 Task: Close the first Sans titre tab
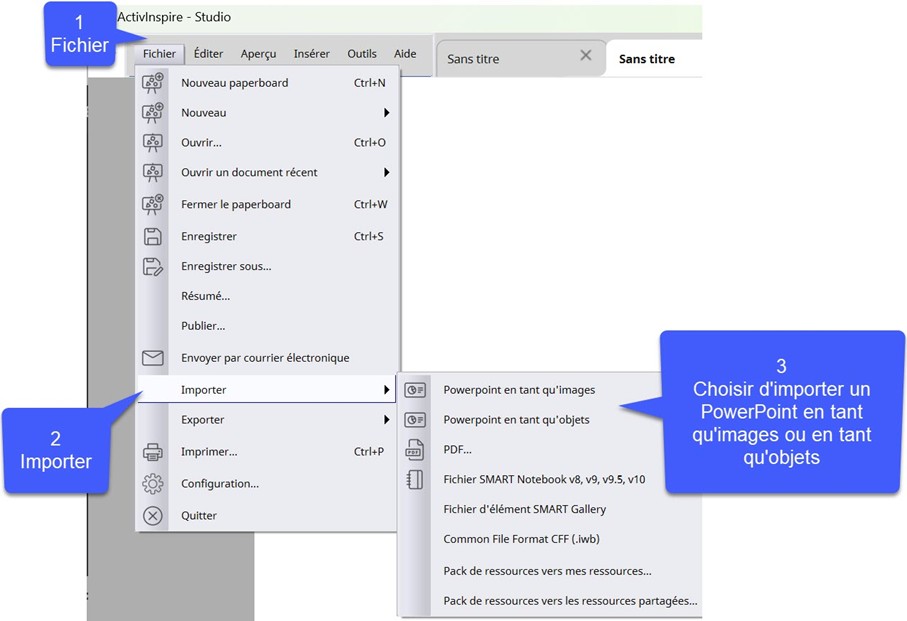coord(585,55)
